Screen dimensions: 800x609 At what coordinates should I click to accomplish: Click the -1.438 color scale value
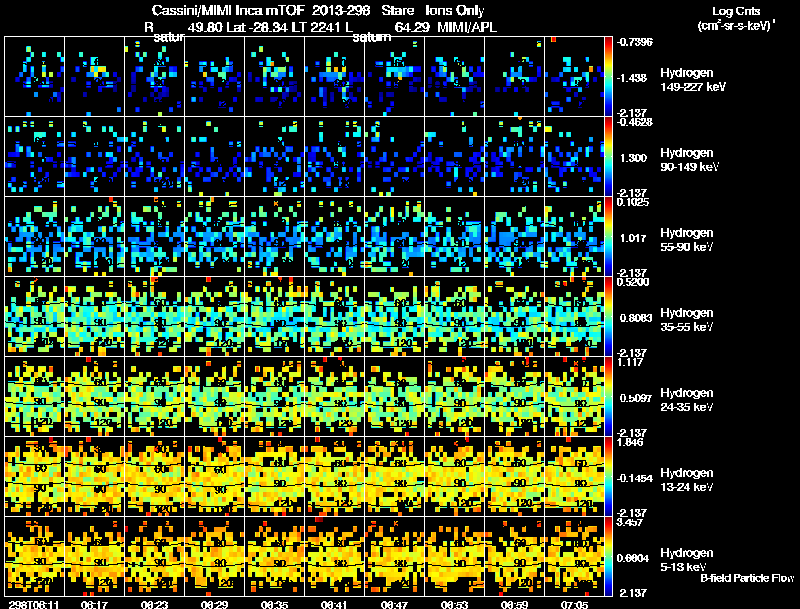[x=632, y=78]
